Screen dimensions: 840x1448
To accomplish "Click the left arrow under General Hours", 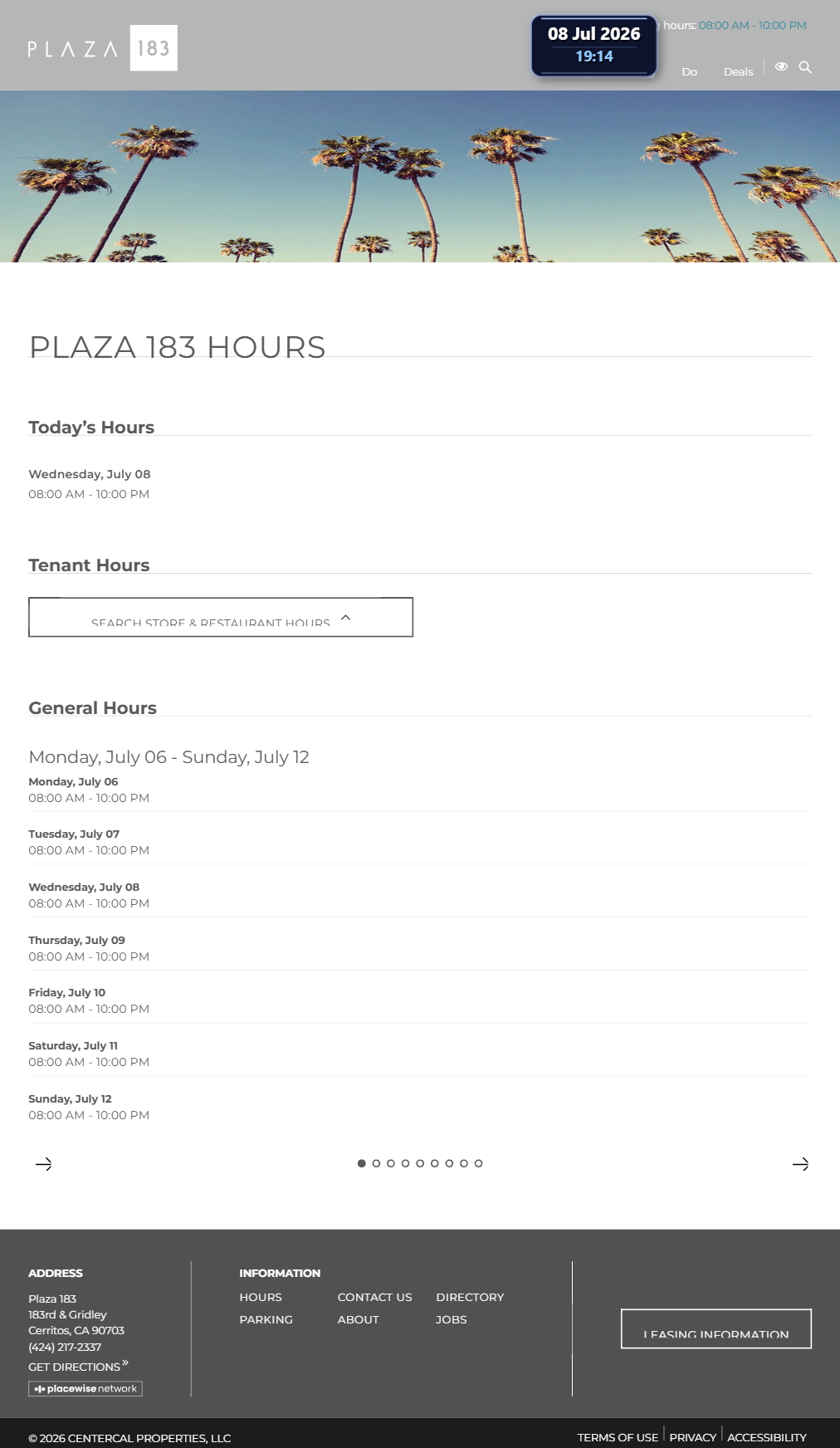I will (x=44, y=1164).
